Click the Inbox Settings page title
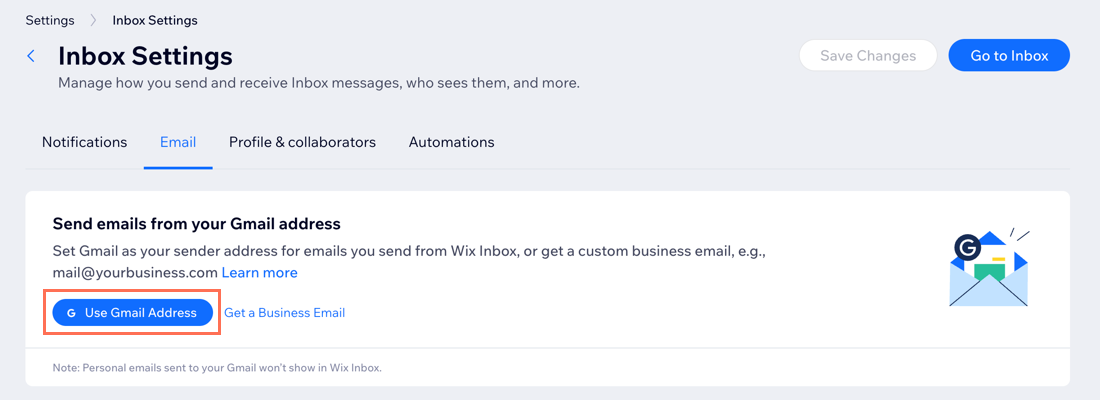The width and height of the screenshot is (1100, 400). [x=145, y=56]
